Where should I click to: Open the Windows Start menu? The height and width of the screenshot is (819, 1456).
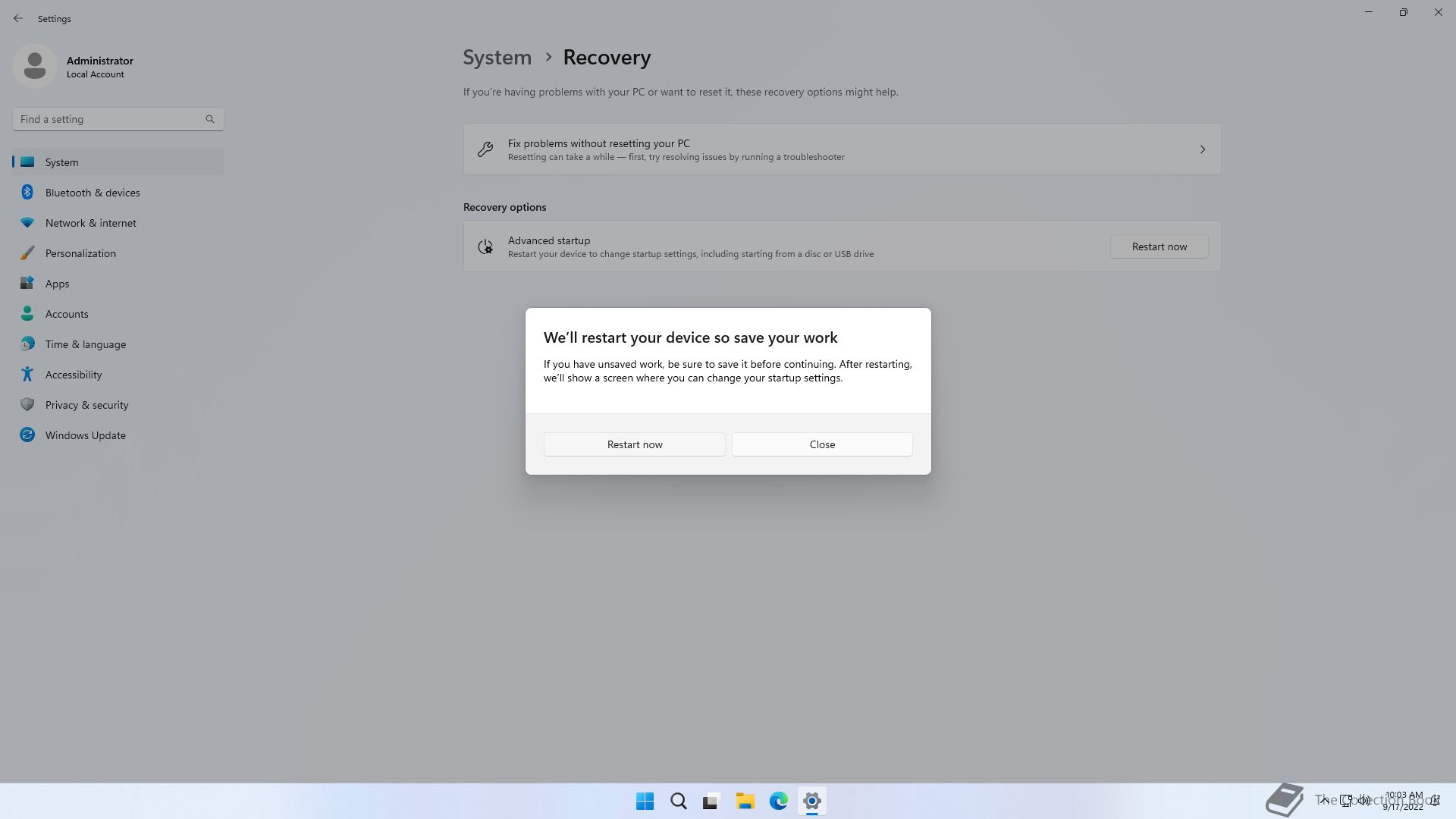645,801
